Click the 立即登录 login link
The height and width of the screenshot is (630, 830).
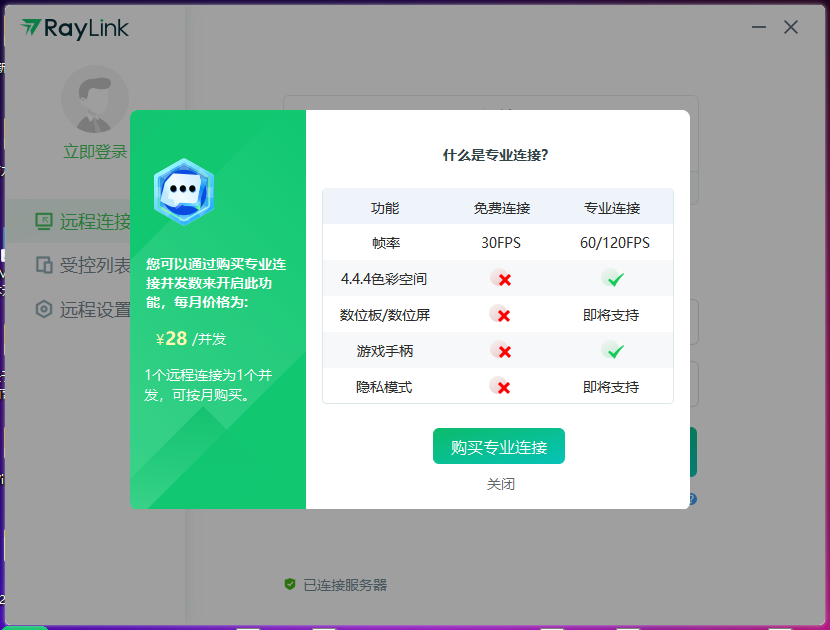coord(95,152)
